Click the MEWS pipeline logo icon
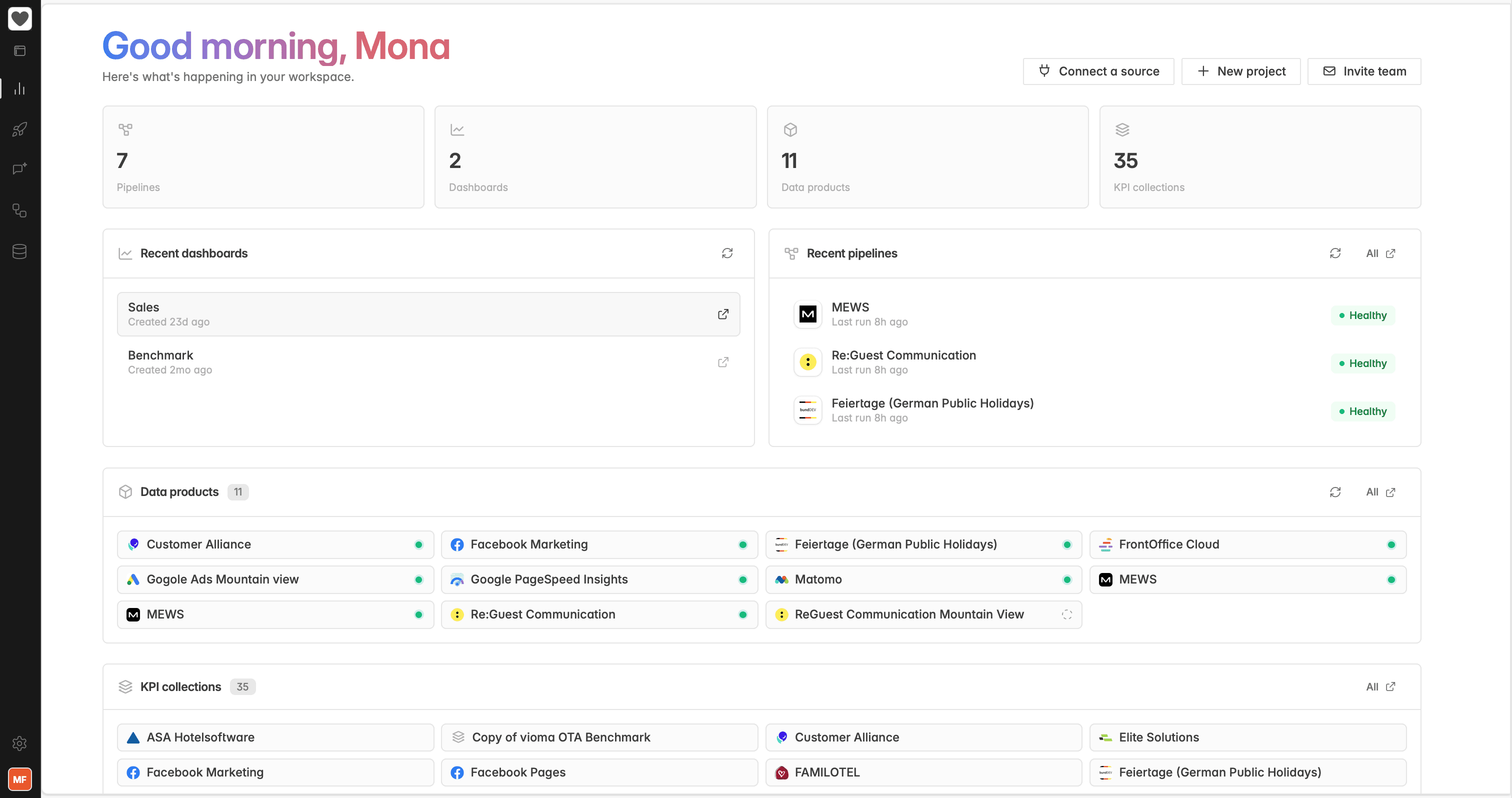1512x798 pixels. 807,314
